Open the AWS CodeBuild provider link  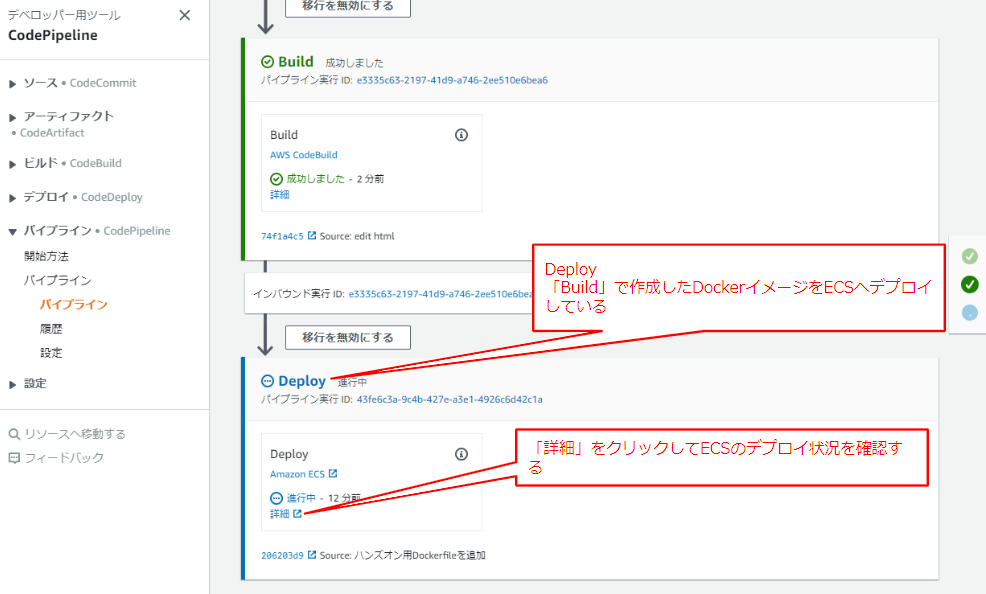click(x=304, y=155)
